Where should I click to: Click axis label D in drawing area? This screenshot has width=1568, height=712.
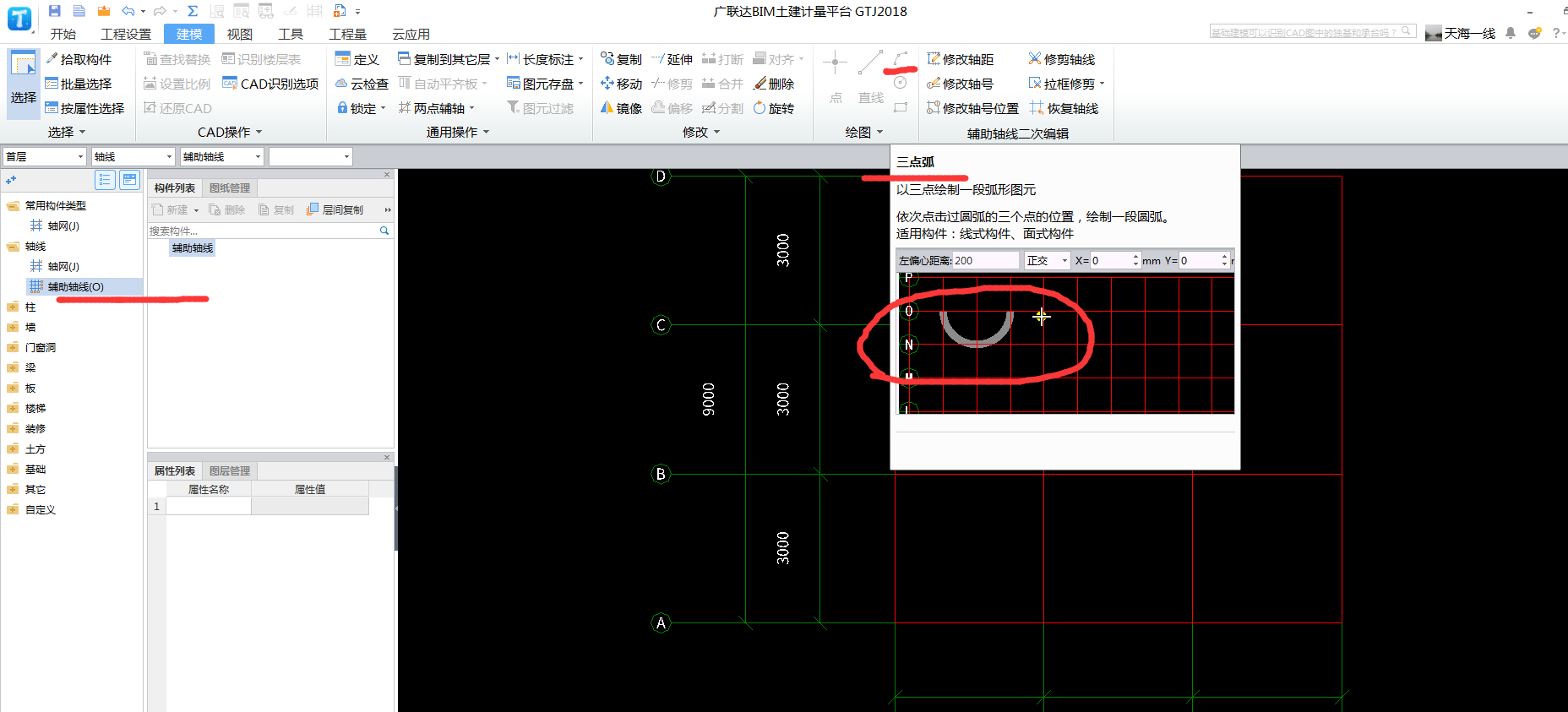[661, 177]
